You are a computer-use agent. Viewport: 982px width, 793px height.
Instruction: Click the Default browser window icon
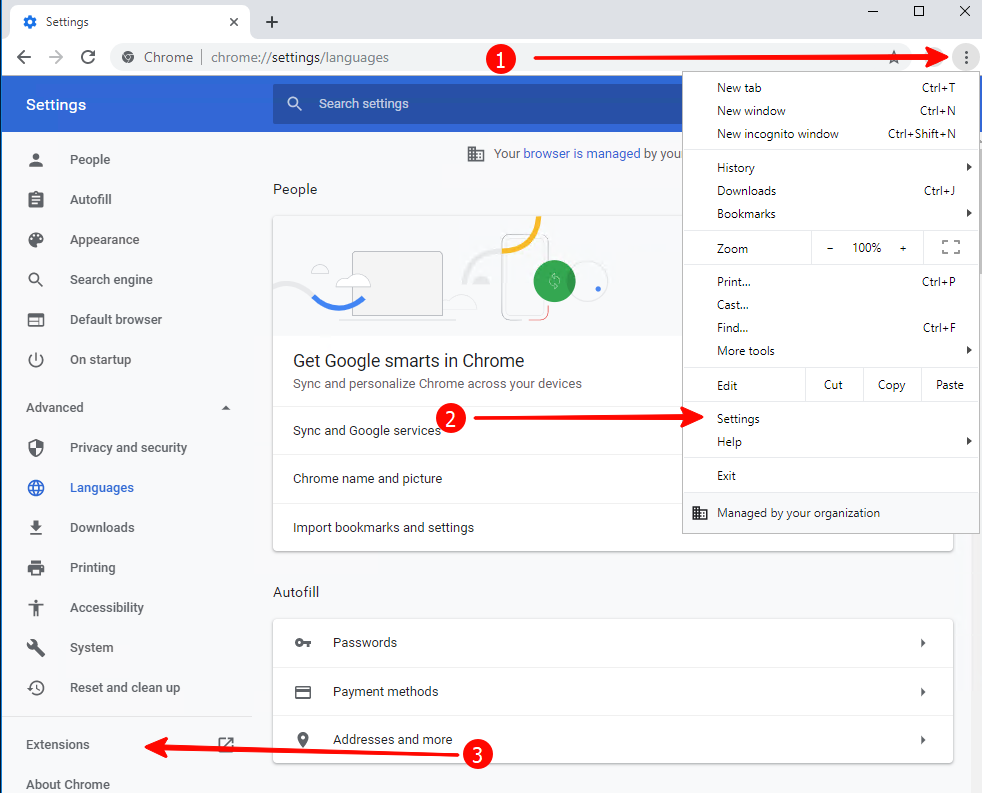(x=36, y=319)
